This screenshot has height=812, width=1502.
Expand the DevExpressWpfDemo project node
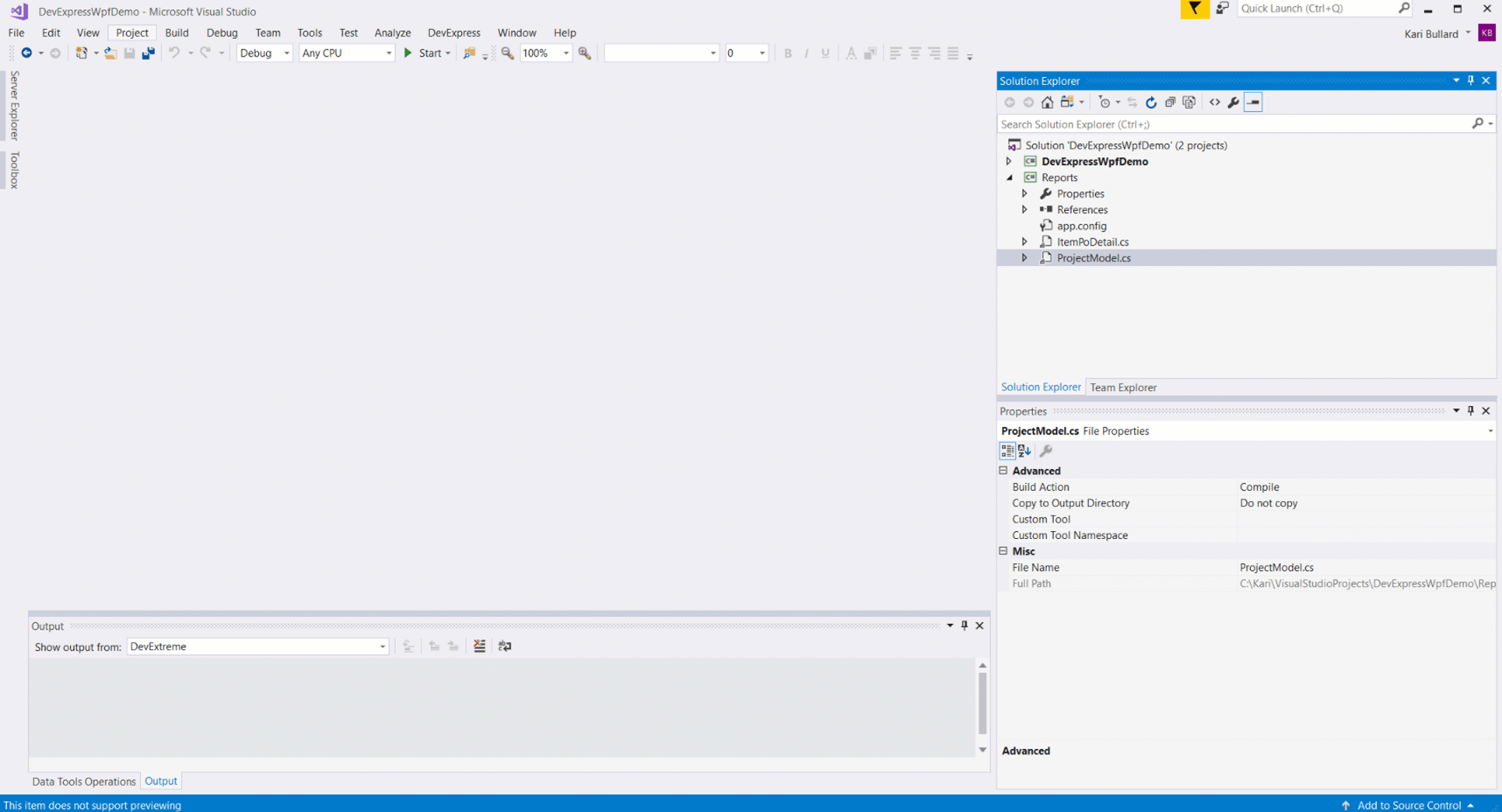click(1008, 161)
